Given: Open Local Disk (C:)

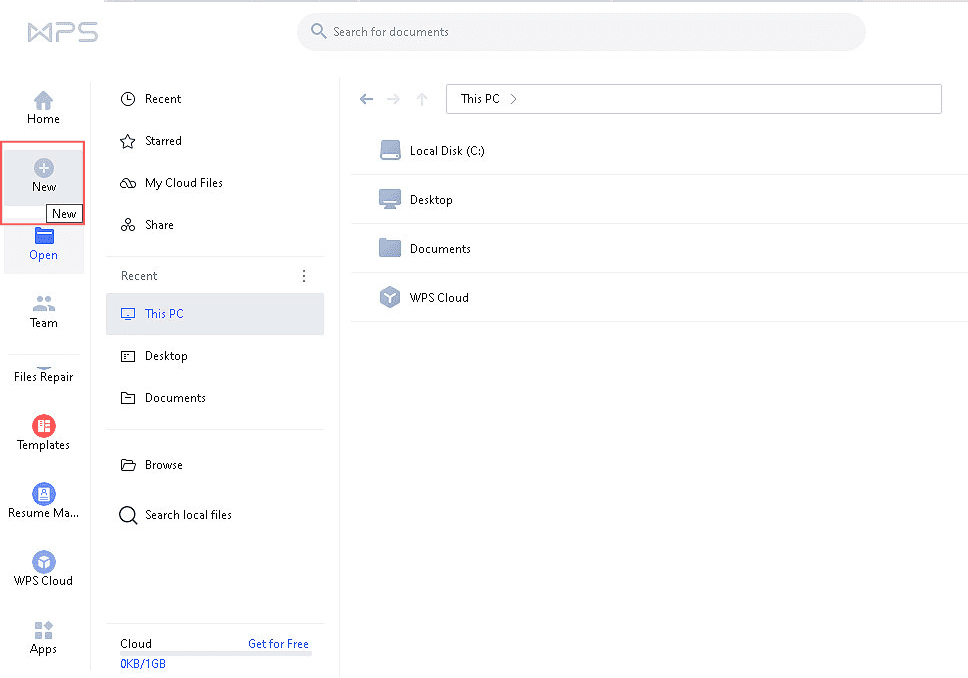Looking at the screenshot, I should click(659, 151).
